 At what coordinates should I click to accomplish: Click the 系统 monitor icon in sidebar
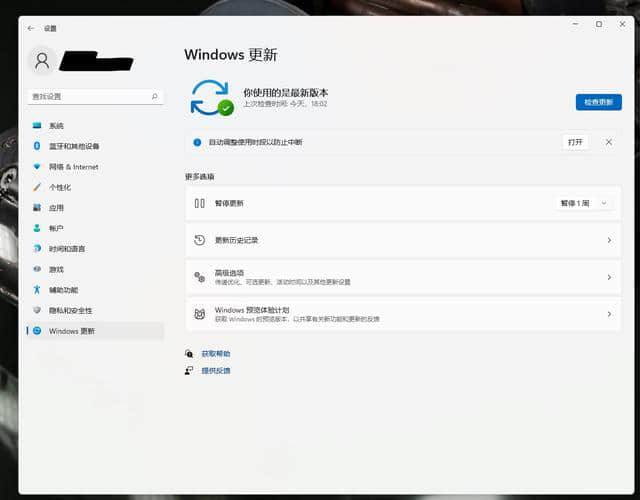click(37, 125)
